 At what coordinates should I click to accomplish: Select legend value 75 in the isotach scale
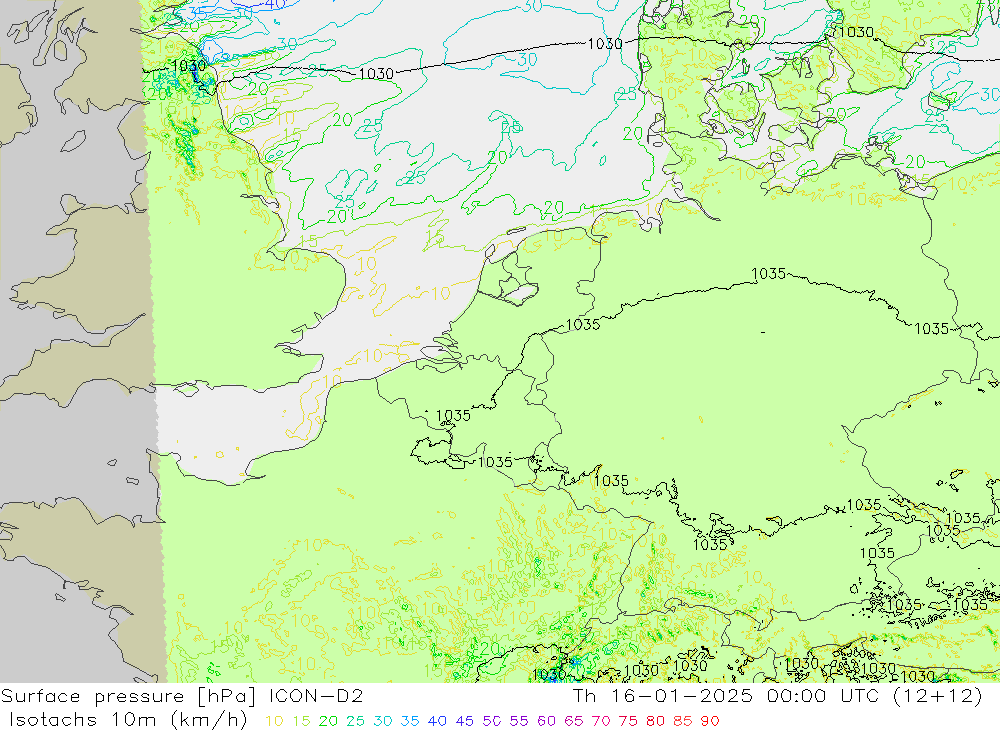click(x=628, y=721)
